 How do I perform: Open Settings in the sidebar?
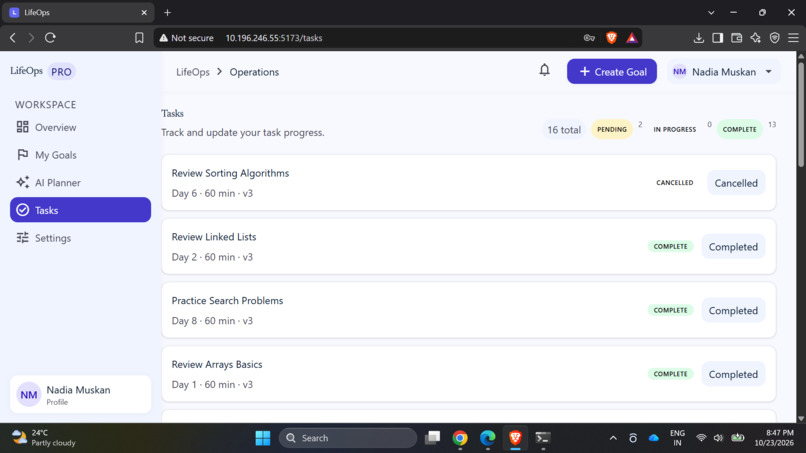pyautogui.click(x=80, y=238)
